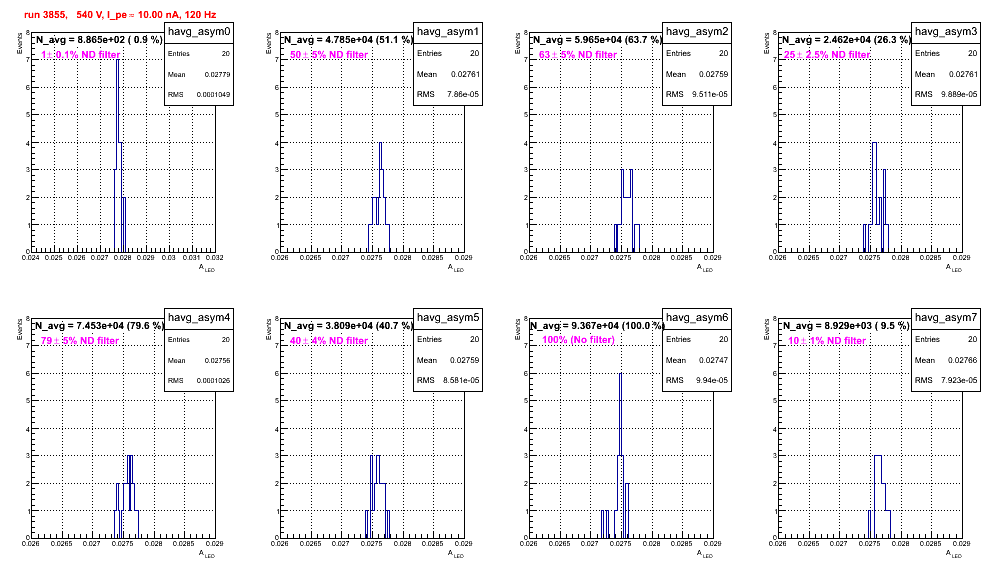Select the havg_asym1 stats box title
The image size is (996, 572).
click(x=448, y=32)
